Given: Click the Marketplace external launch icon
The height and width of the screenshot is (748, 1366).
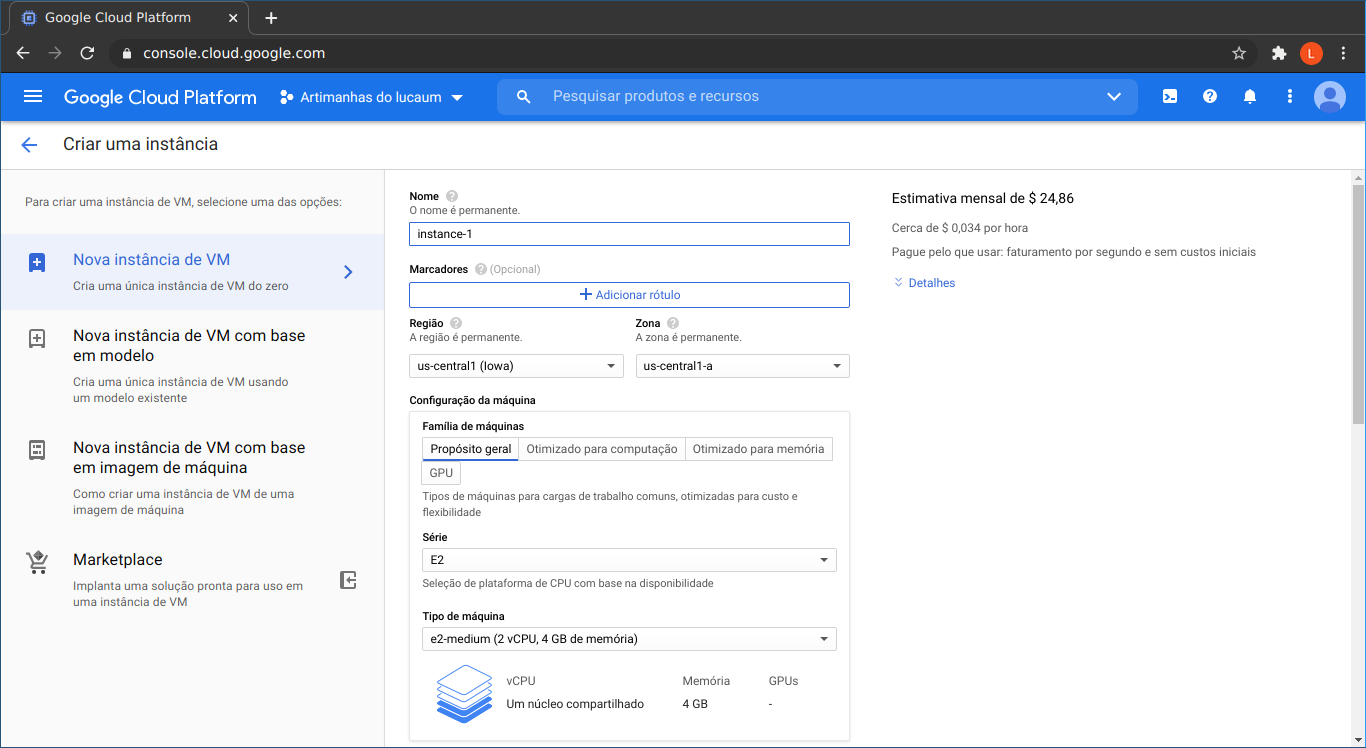Looking at the screenshot, I should (x=348, y=580).
